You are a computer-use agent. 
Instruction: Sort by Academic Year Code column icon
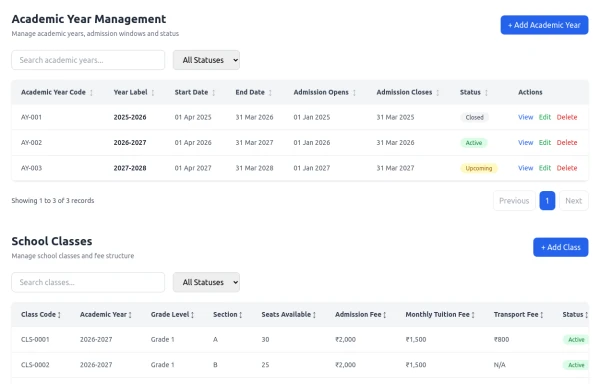coord(91,93)
